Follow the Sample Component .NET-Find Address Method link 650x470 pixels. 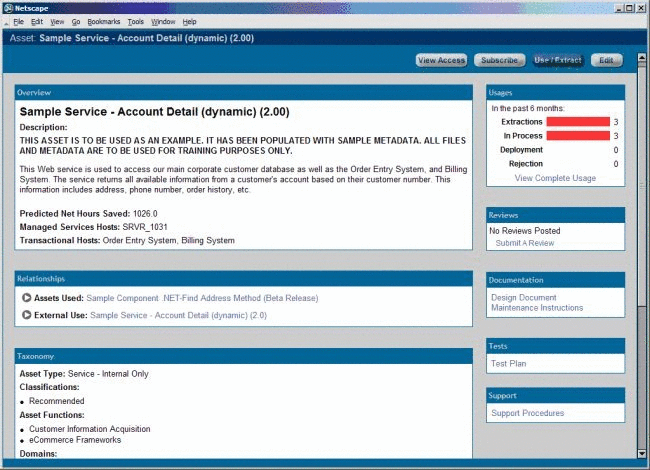(202, 298)
